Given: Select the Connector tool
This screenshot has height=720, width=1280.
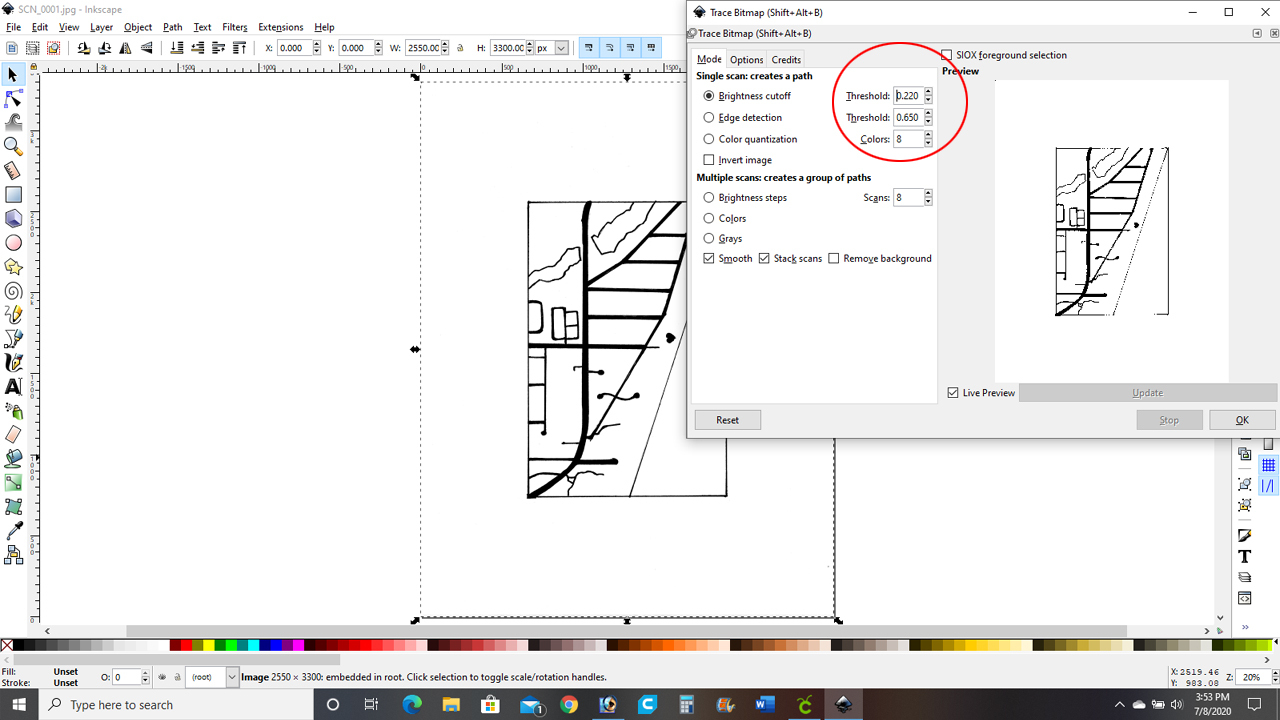Looking at the screenshot, I should tap(13, 555).
